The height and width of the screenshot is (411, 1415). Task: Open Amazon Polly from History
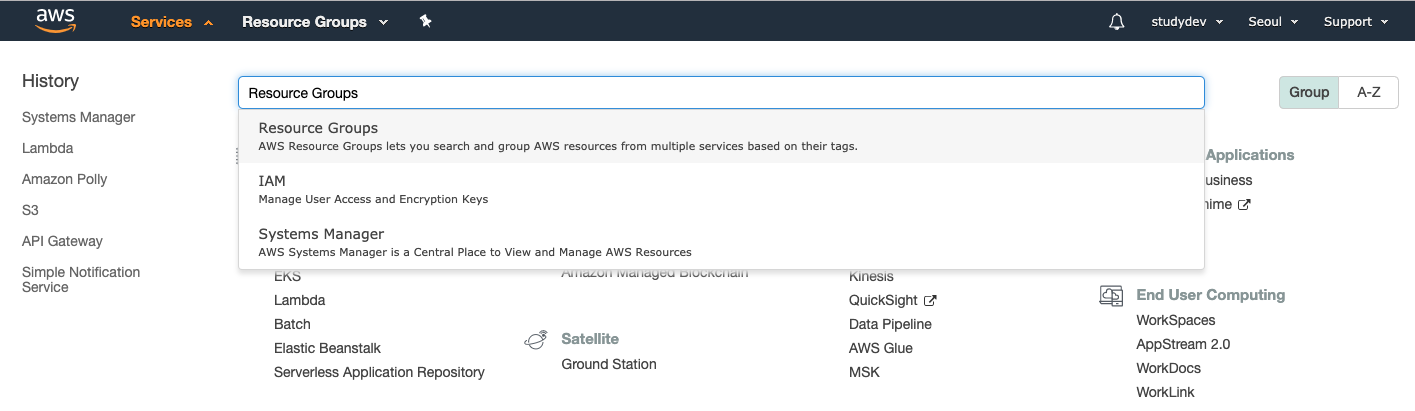(65, 179)
